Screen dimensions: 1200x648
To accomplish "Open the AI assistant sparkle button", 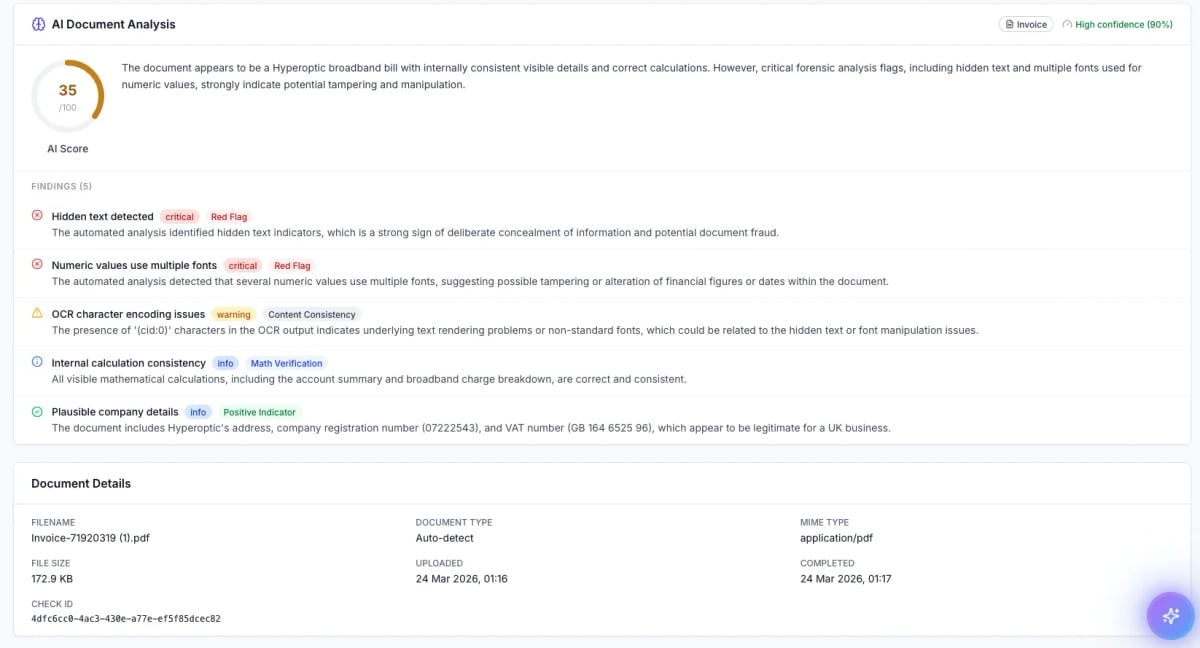I will (x=1170, y=616).
